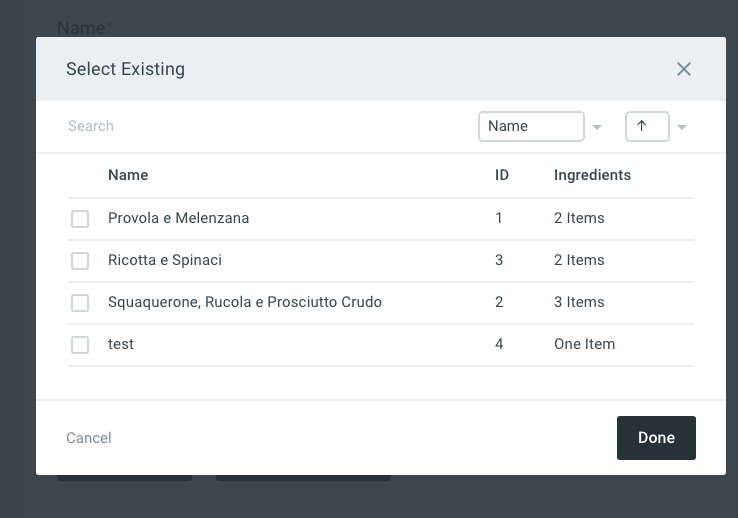Check the Provola e Melenzana checkbox

tap(80, 219)
